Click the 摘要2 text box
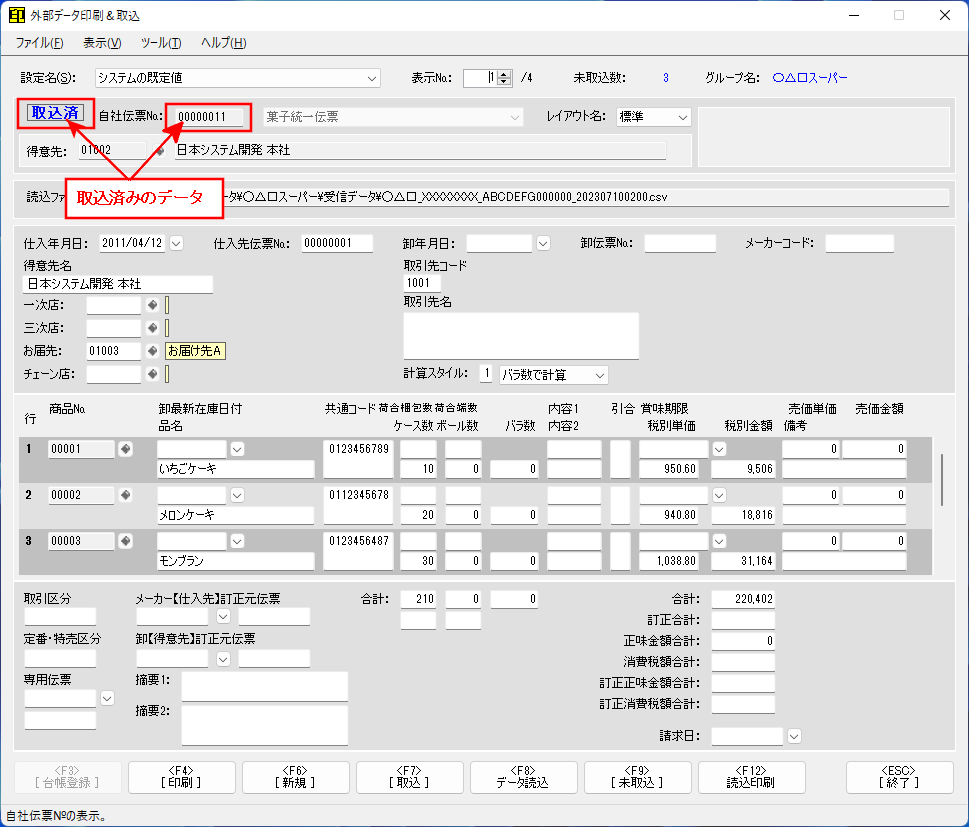Screen dimensions: 969x827 pyautogui.click(x=264, y=724)
